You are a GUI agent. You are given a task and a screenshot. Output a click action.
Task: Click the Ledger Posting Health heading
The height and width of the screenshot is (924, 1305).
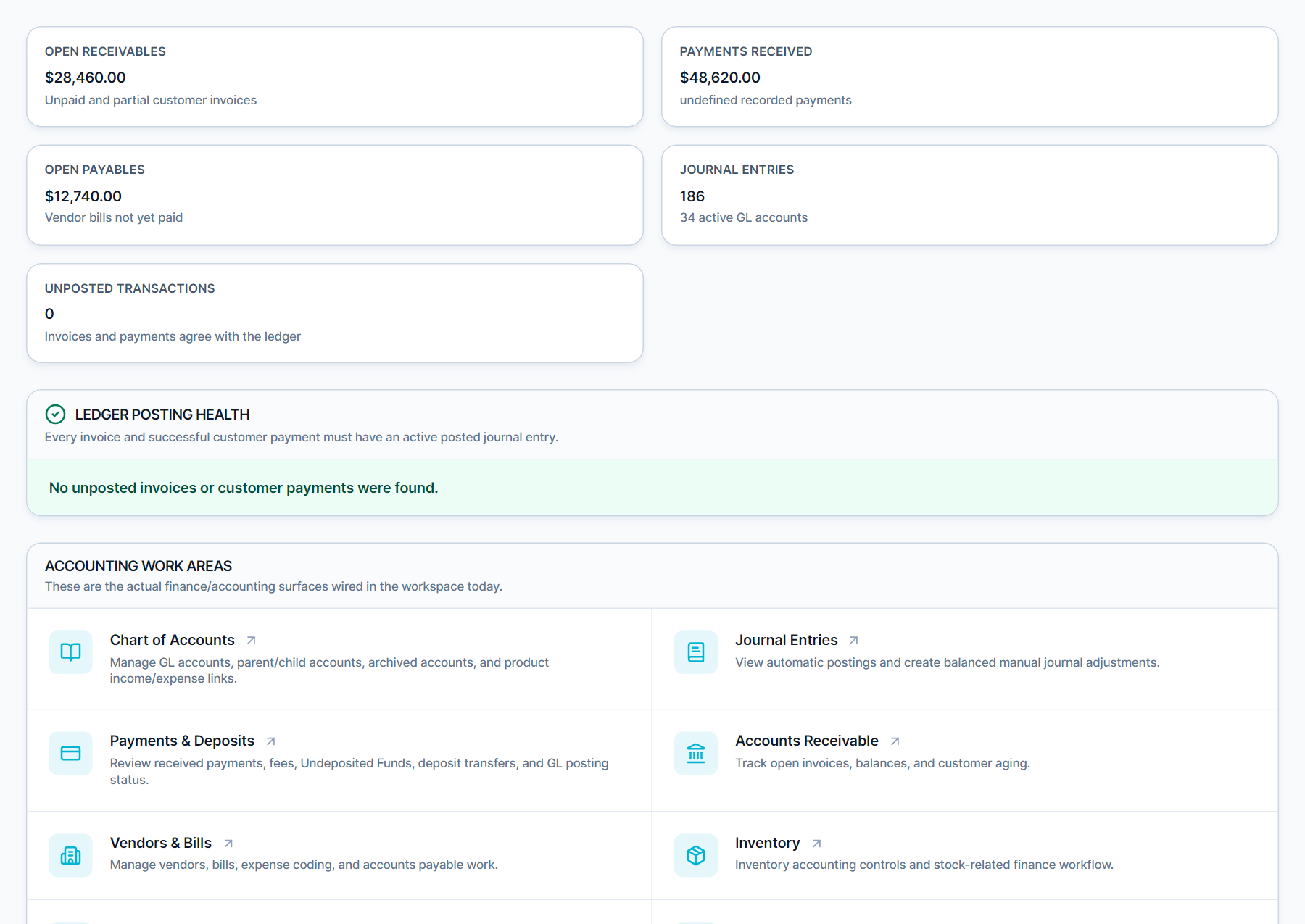(x=162, y=415)
